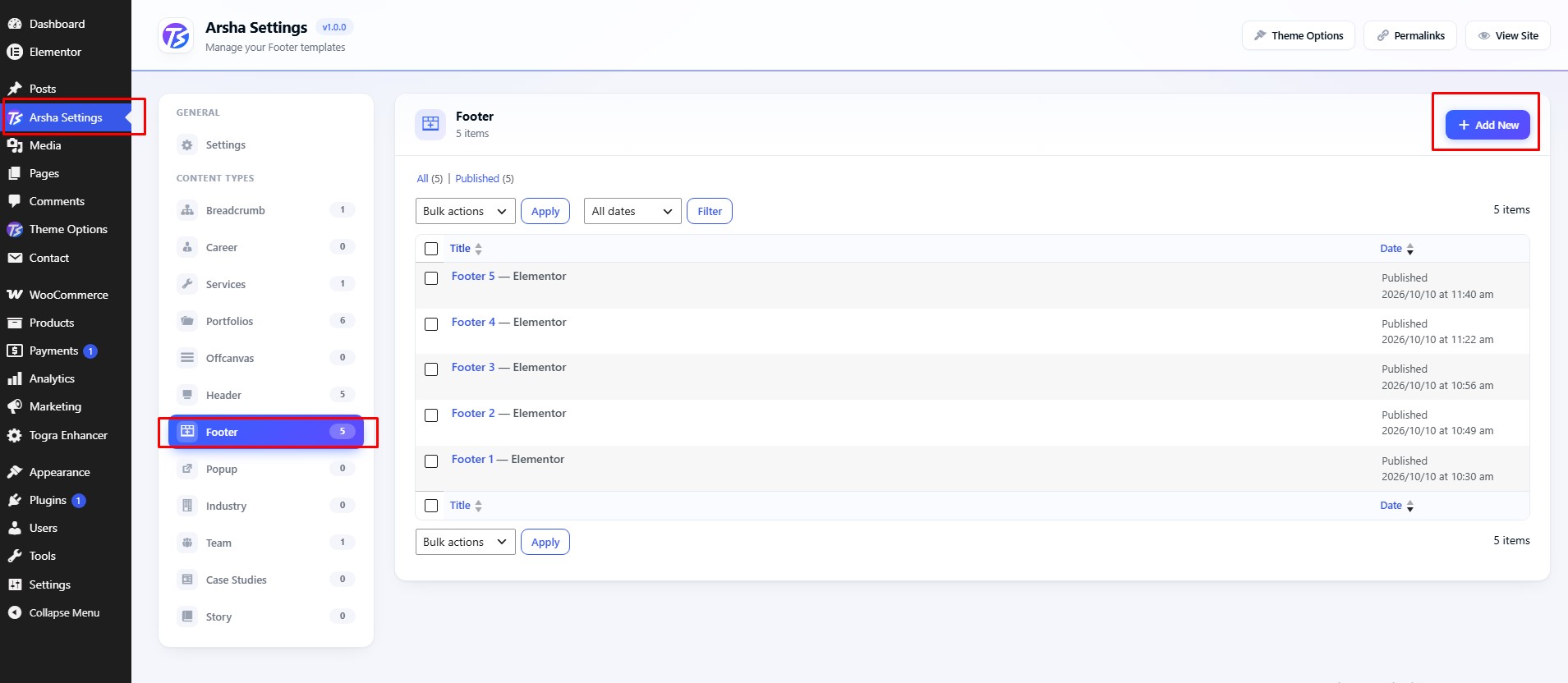The image size is (1568, 683).
Task: Click the Permalinks header button
Action: pyautogui.click(x=1410, y=35)
